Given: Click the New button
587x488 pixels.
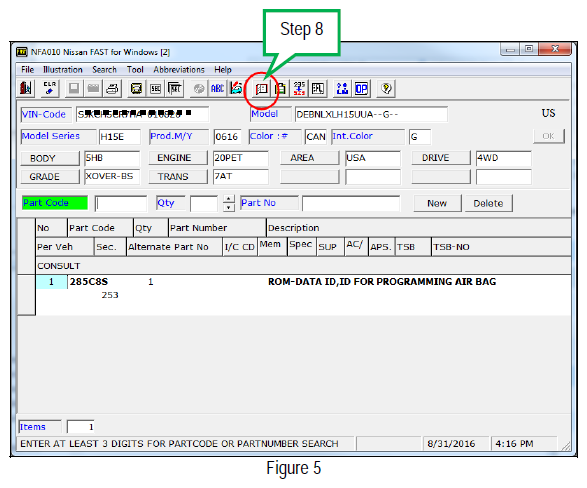Looking at the screenshot, I should pyautogui.click(x=437, y=203).
